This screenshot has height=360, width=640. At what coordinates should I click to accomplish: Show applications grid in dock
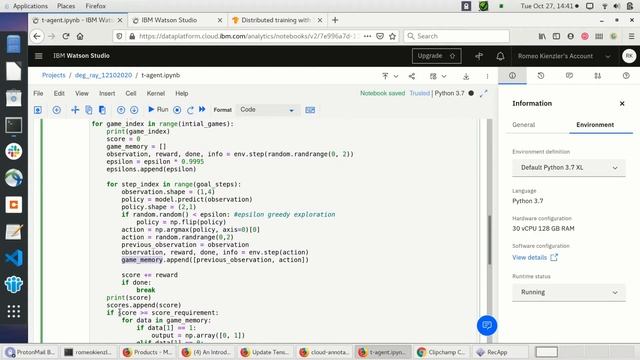13,311
